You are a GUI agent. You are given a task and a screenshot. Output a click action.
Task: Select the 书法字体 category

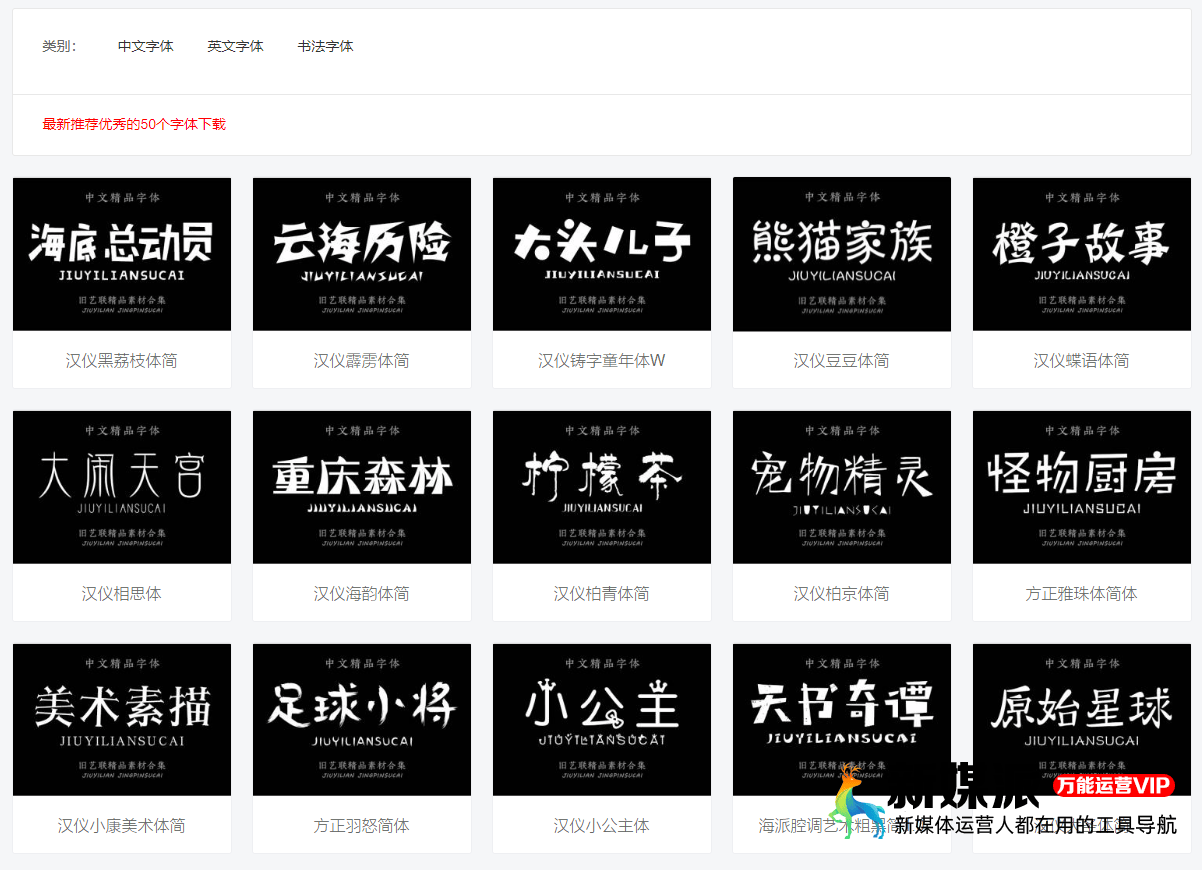[x=325, y=46]
